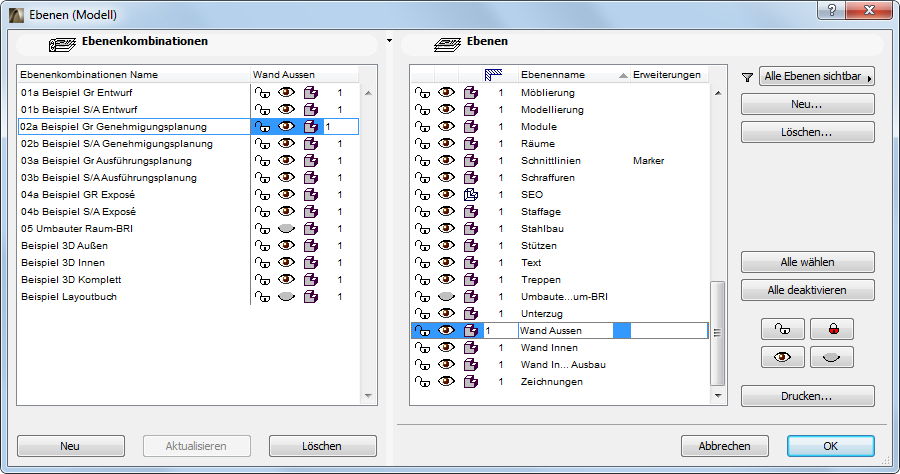900x474 pixels.
Task: Click the Wand Aussen name input field
Action: (x=565, y=331)
